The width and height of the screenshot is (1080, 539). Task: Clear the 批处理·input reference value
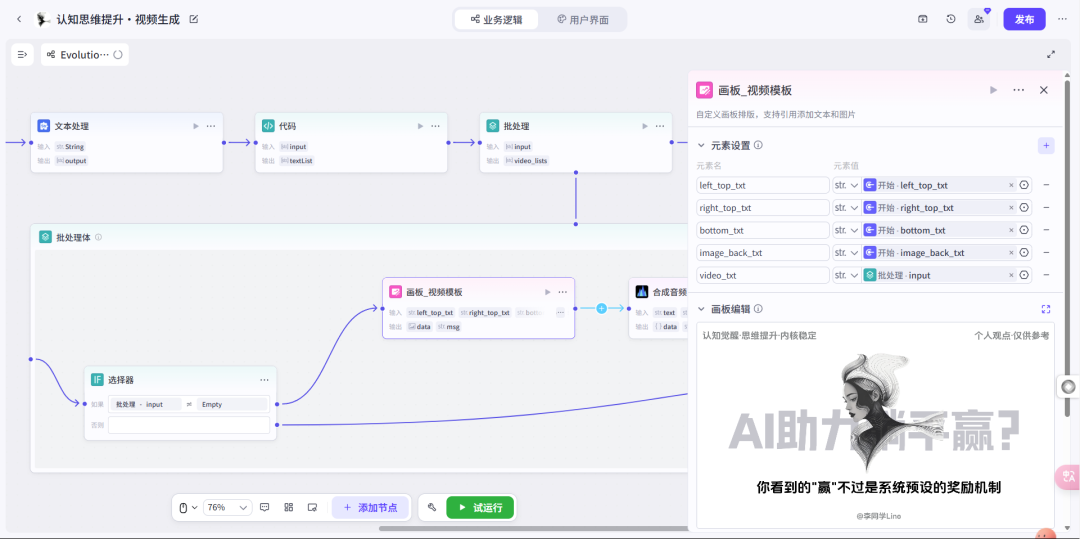pyautogui.click(x=1011, y=275)
